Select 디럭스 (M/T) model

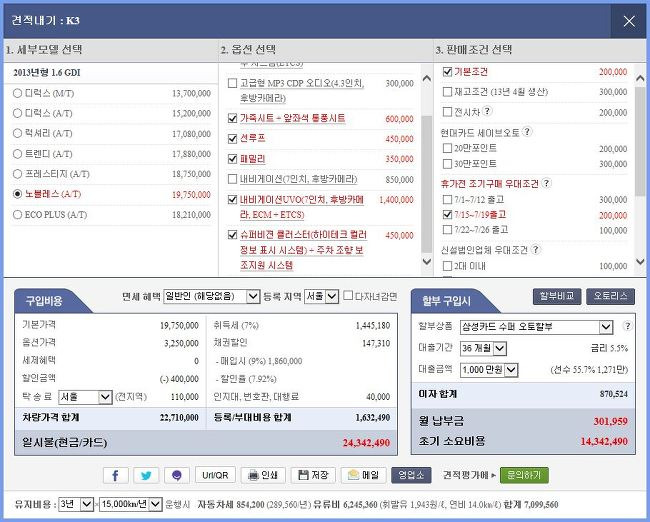click(17, 93)
